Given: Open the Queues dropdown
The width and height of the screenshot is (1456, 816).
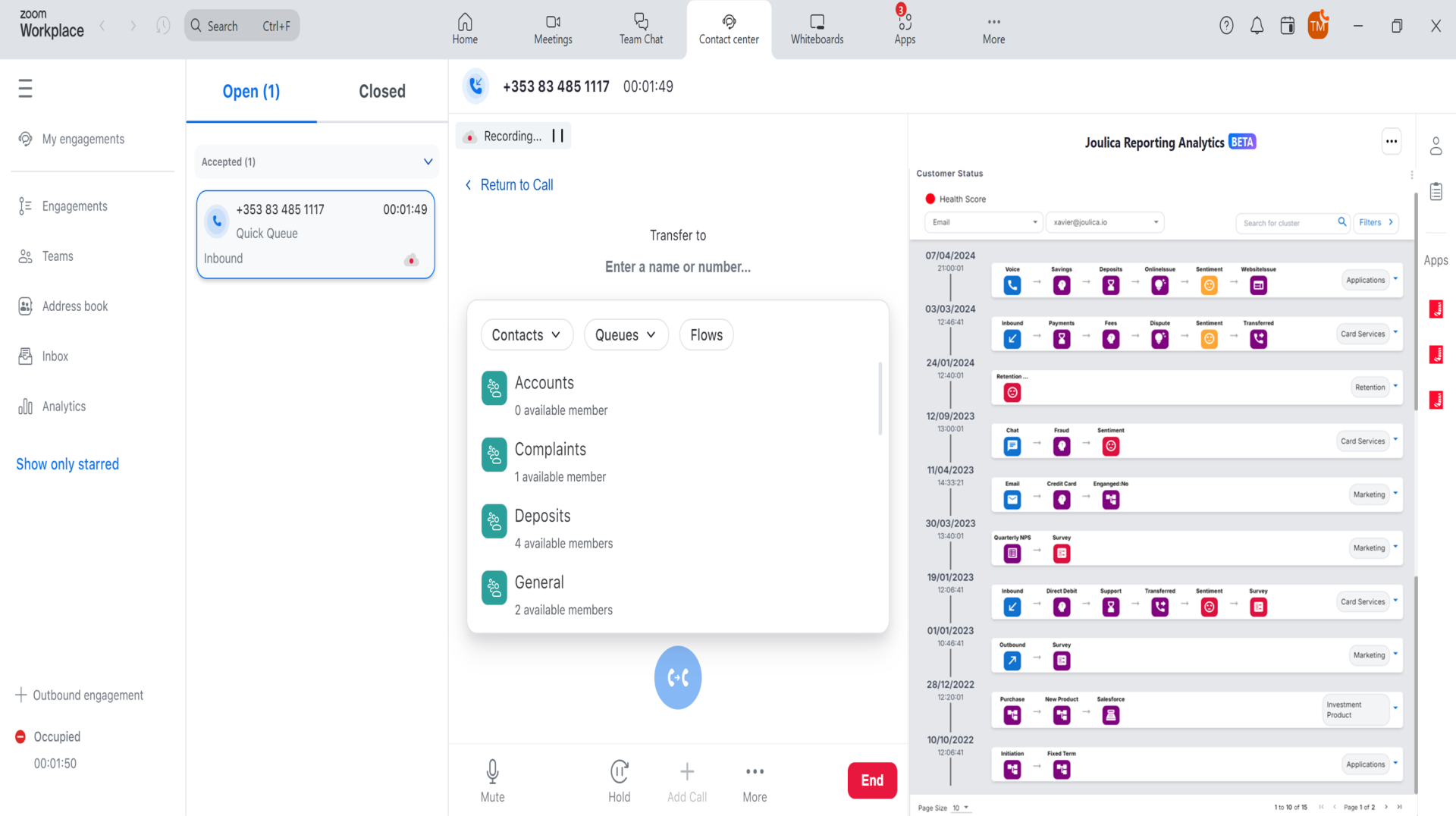Looking at the screenshot, I should coord(626,334).
